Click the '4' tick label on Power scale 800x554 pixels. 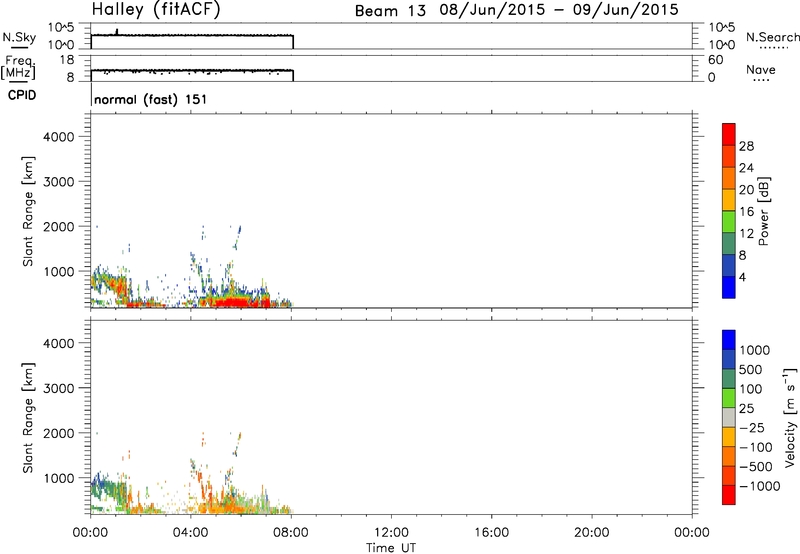[742, 278]
